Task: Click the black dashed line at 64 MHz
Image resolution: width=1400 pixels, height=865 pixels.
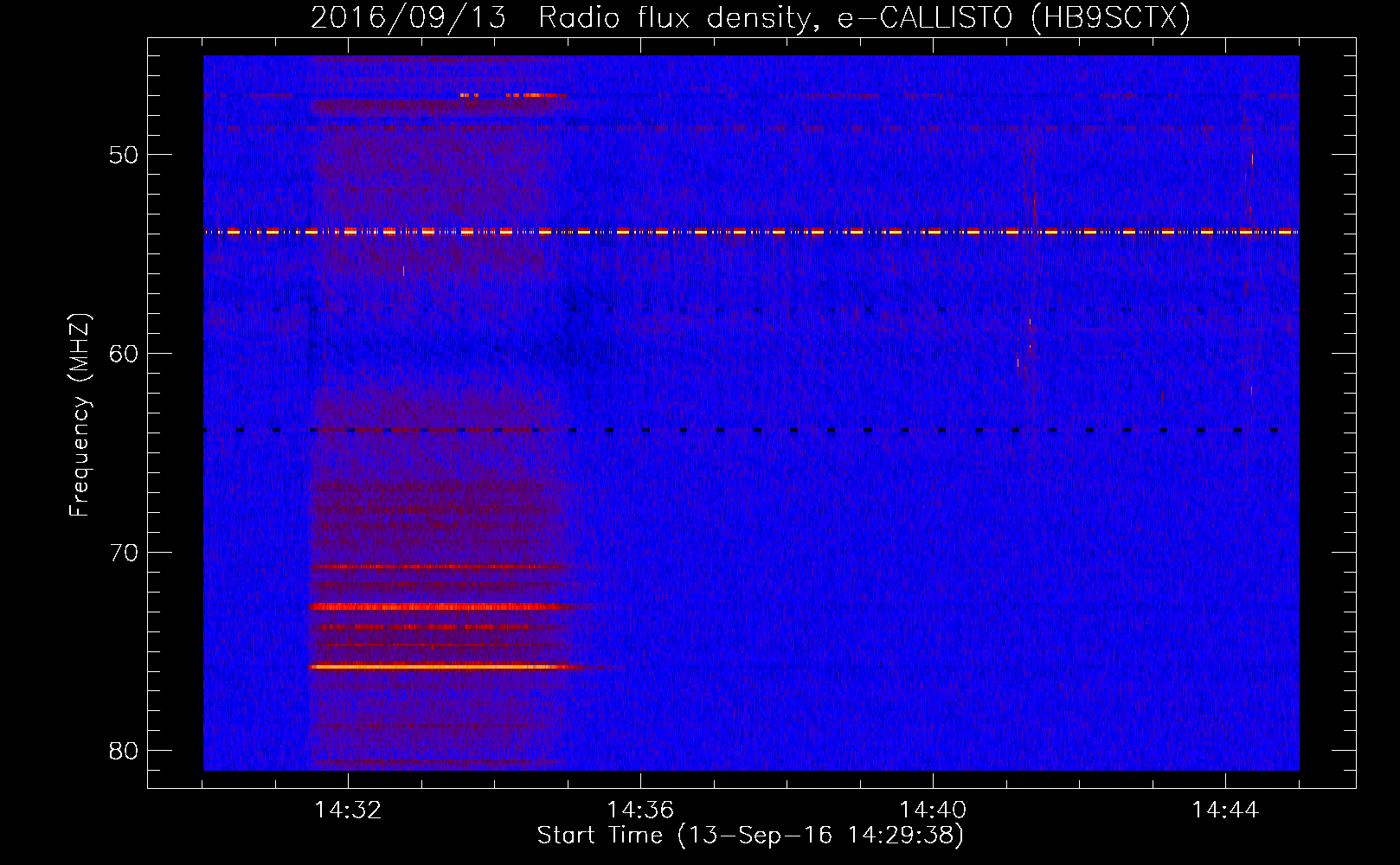Action: [x=751, y=430]
